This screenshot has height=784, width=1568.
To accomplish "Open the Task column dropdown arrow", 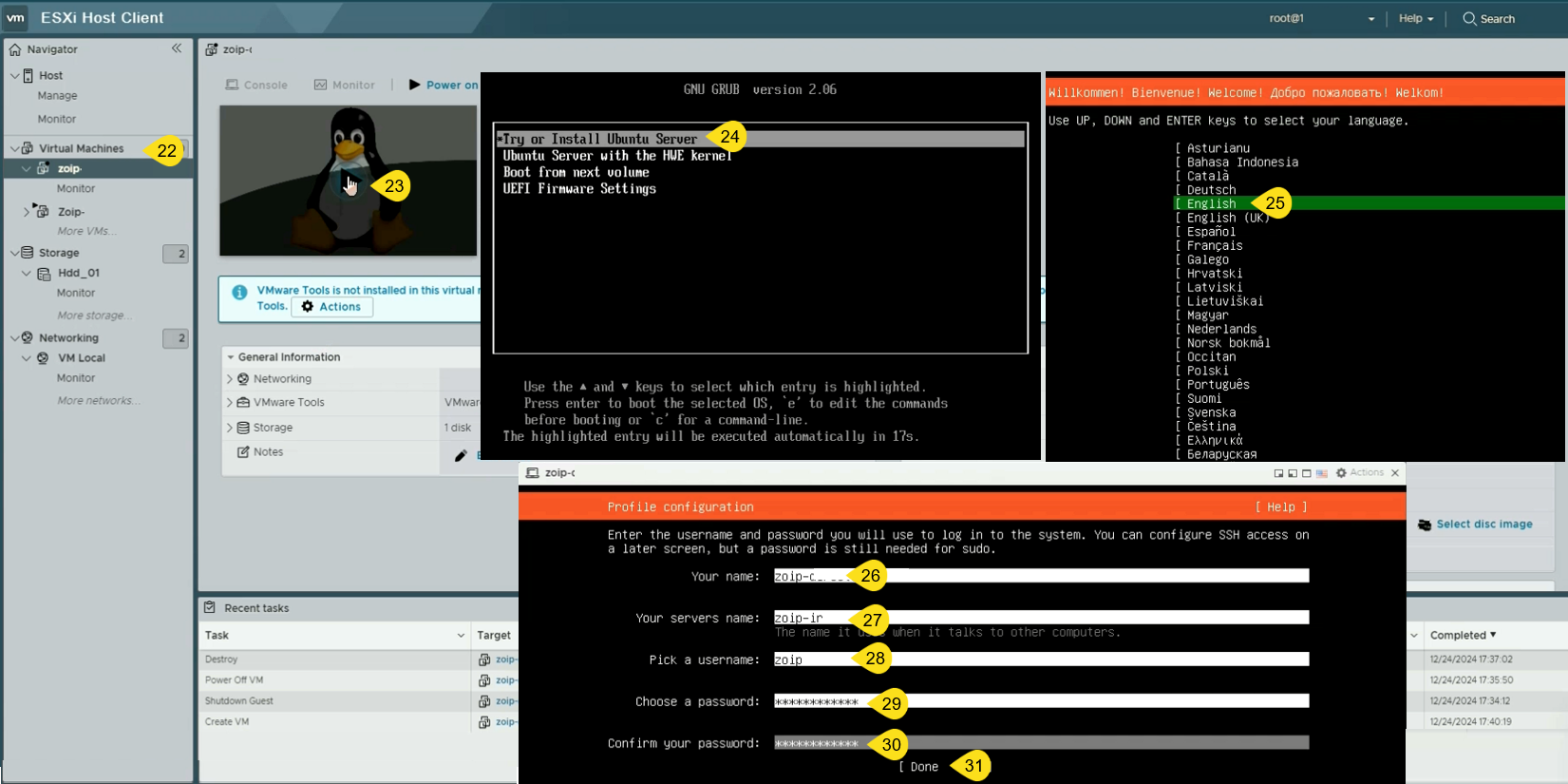I will click(461, 636).
